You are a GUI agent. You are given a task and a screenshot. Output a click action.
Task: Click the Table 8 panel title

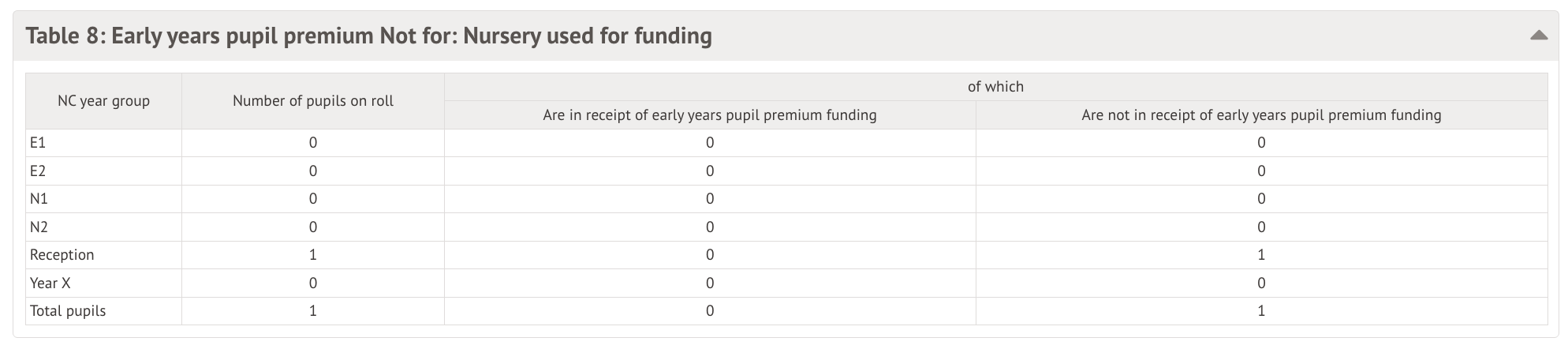(x=368, y=36)
